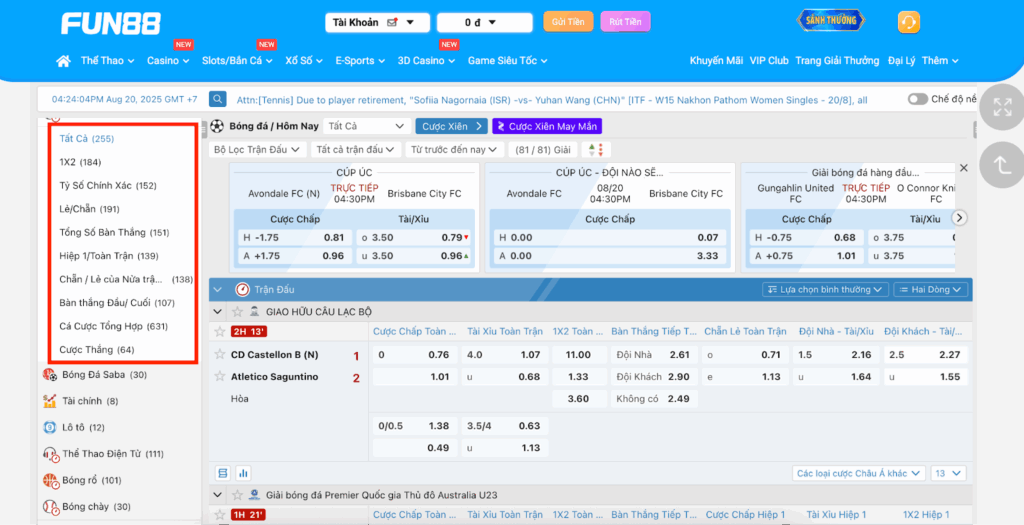Open the Thể Thao menu
This screenshot has width=1024, height=525.
(x=108, y=61)
